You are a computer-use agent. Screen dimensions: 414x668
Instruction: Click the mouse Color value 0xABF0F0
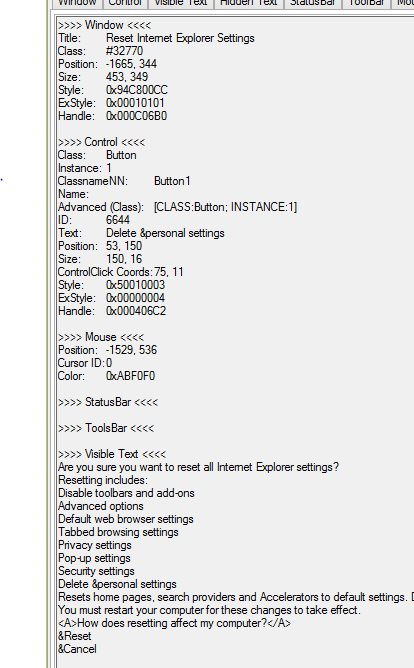[x=130, y=376]
